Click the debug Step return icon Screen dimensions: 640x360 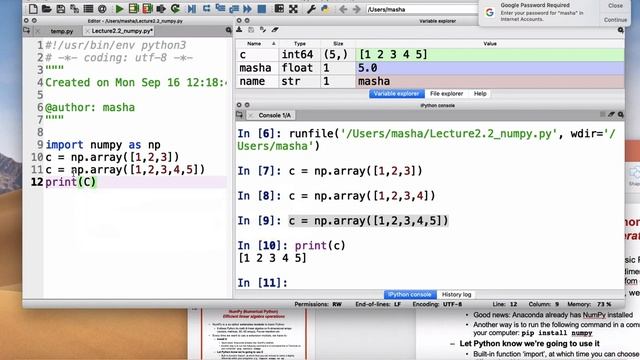pos(234,9)
